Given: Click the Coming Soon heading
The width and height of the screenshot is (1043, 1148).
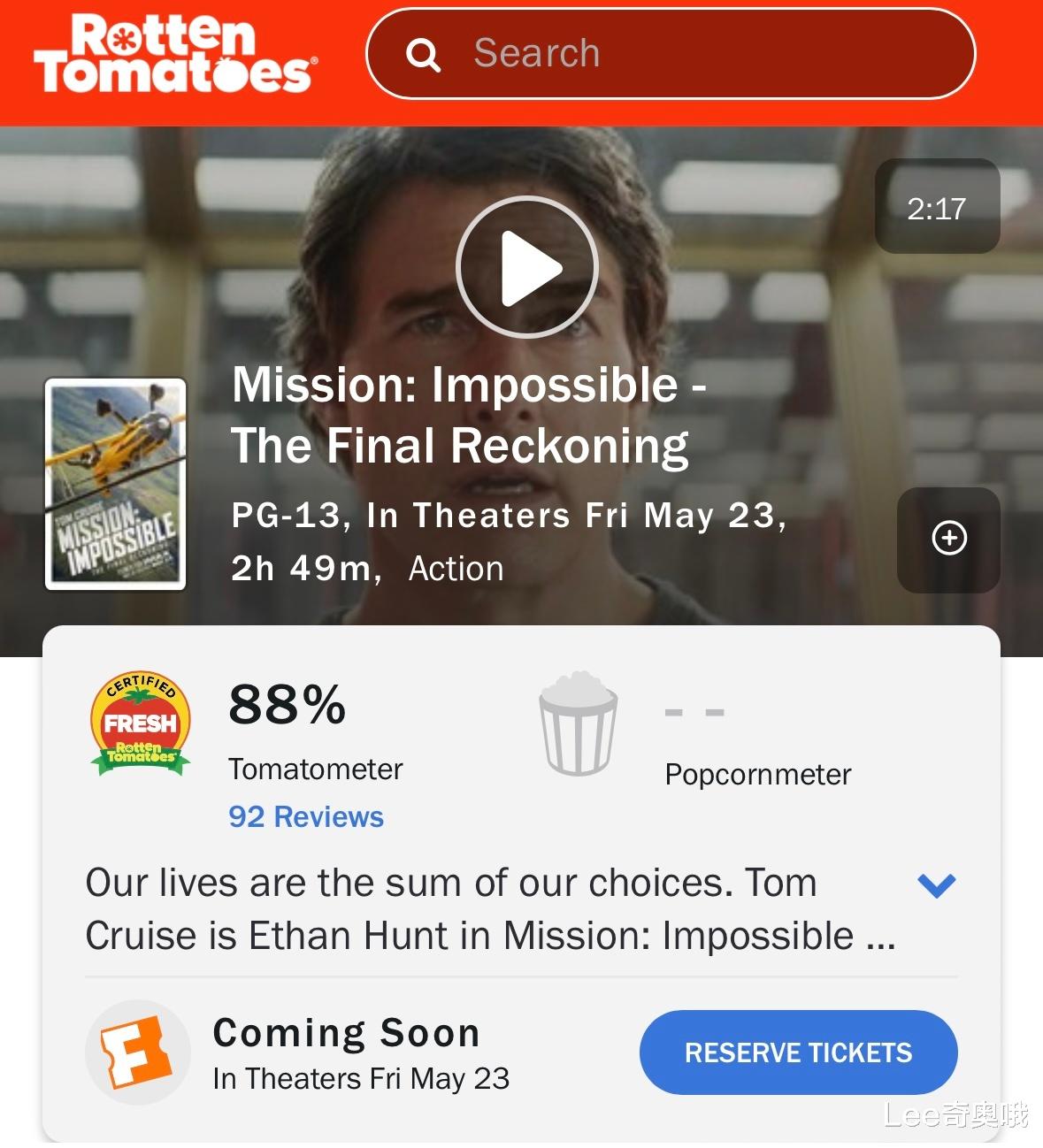Looking at the screenshot, I should [347, 1032].
